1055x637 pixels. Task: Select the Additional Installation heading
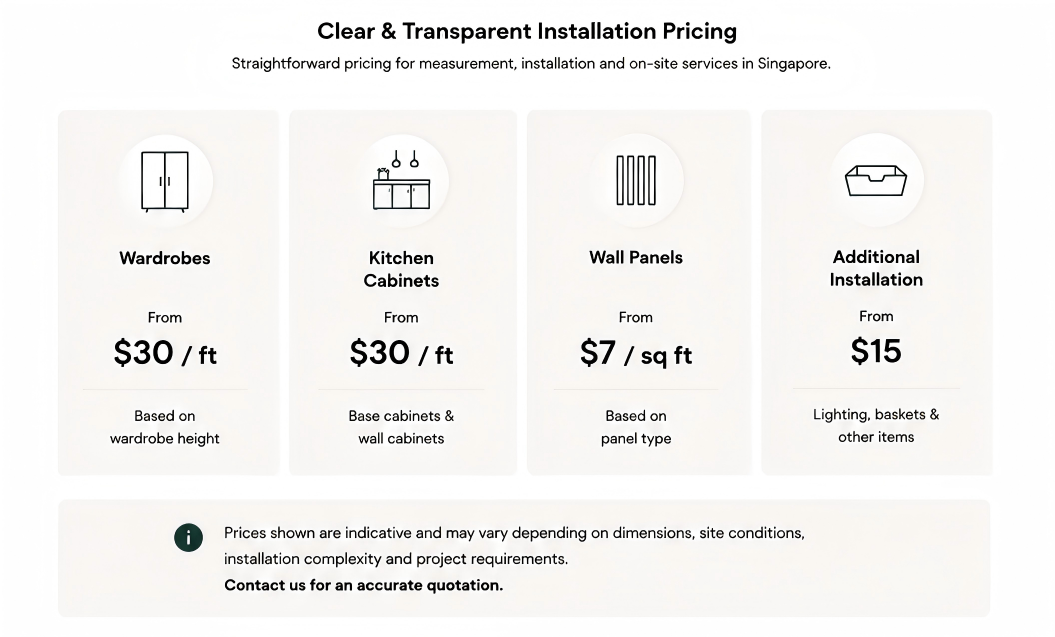pos(876,268)
